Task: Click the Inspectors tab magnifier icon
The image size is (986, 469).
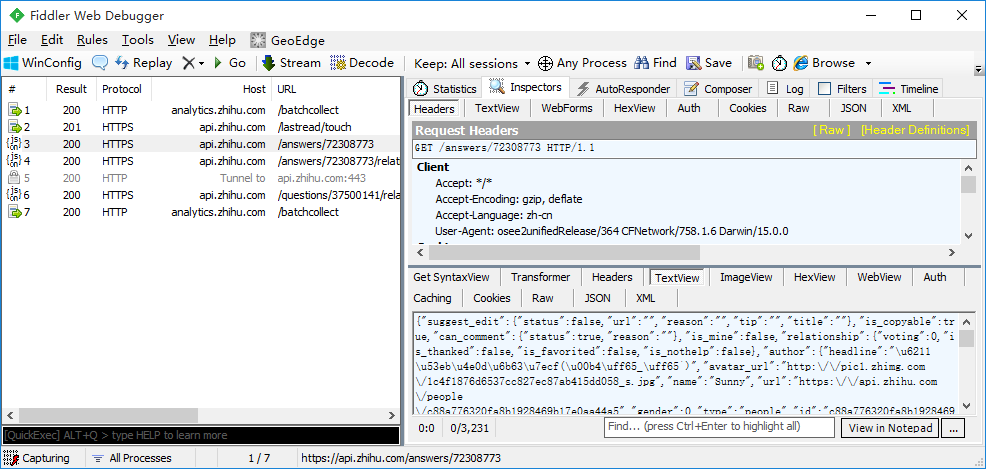Action: click(x=497, y=86)
